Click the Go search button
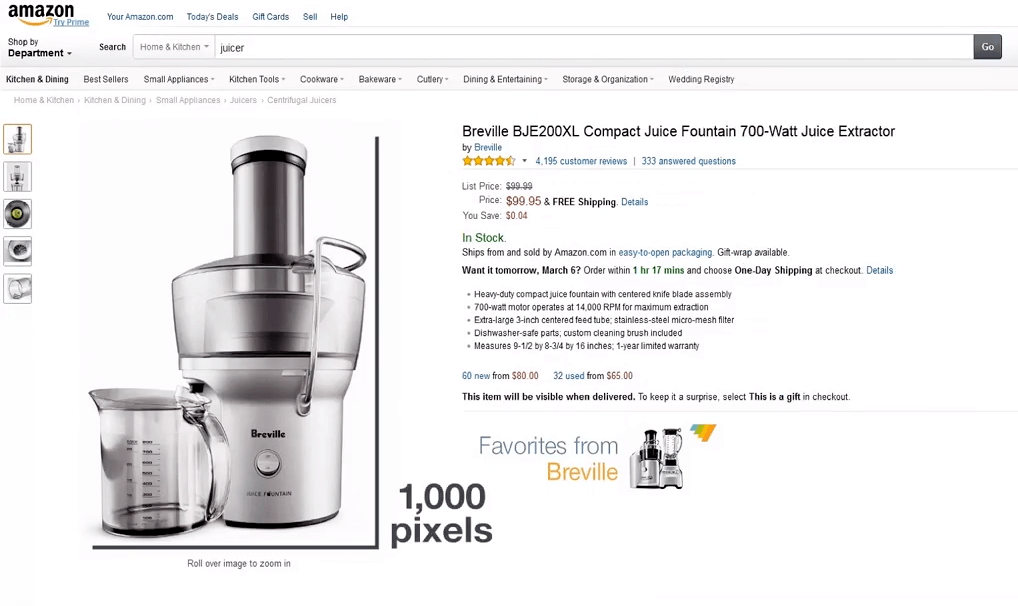Viewport: 1018px width, 606px height. [x=987, y=47]
